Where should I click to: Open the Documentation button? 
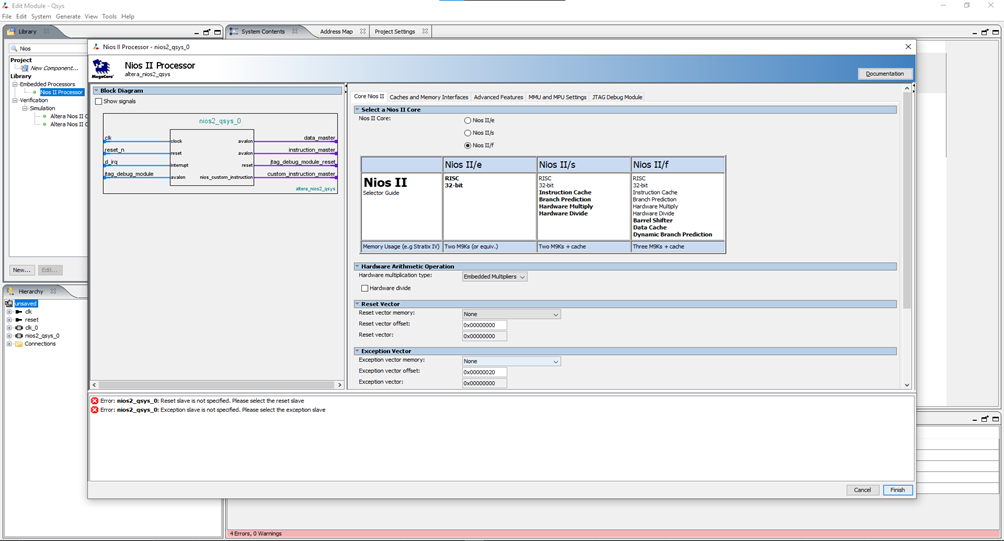[884, 73]
